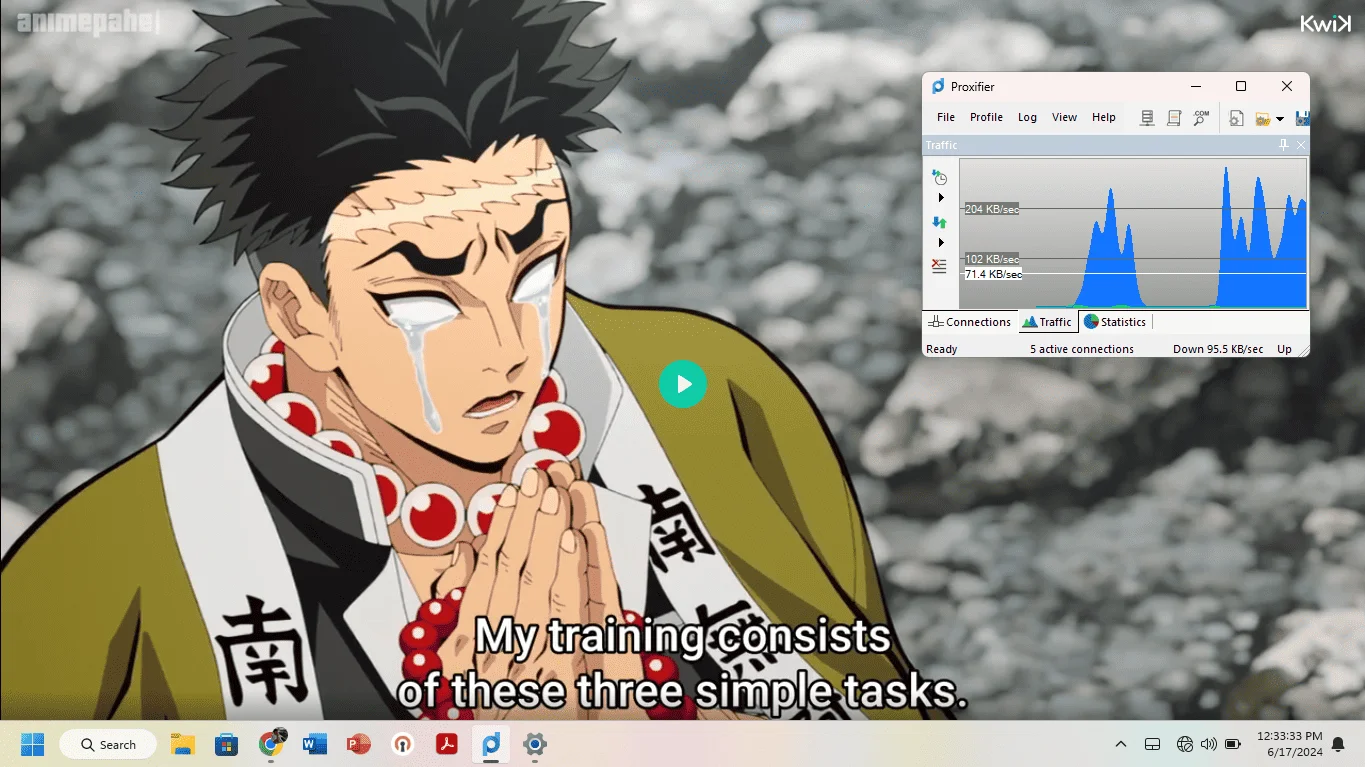Open the Windows Start menu

pos(33,744)
